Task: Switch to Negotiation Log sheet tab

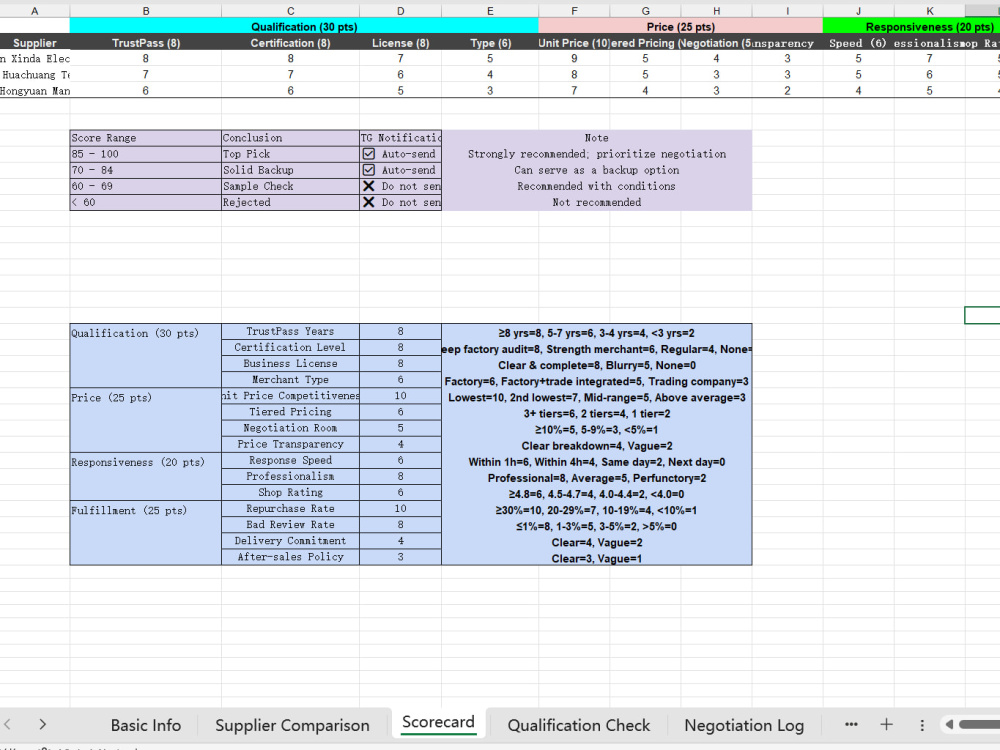Action: coord(744,725)
